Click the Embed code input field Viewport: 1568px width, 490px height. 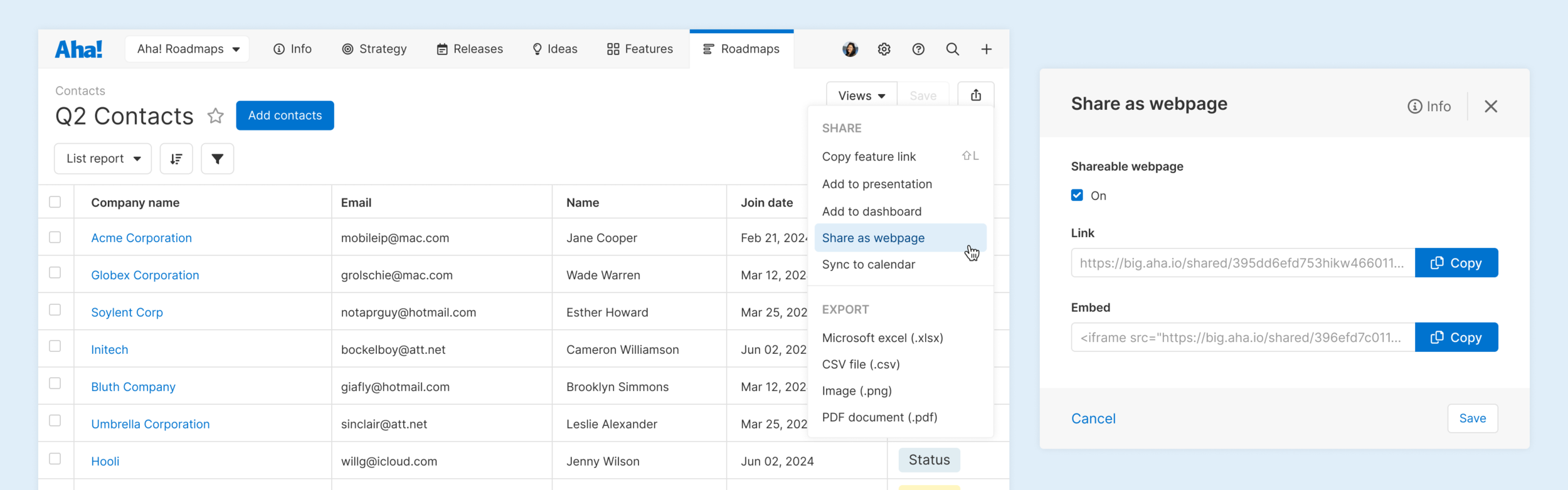[x=1242, y=338]
